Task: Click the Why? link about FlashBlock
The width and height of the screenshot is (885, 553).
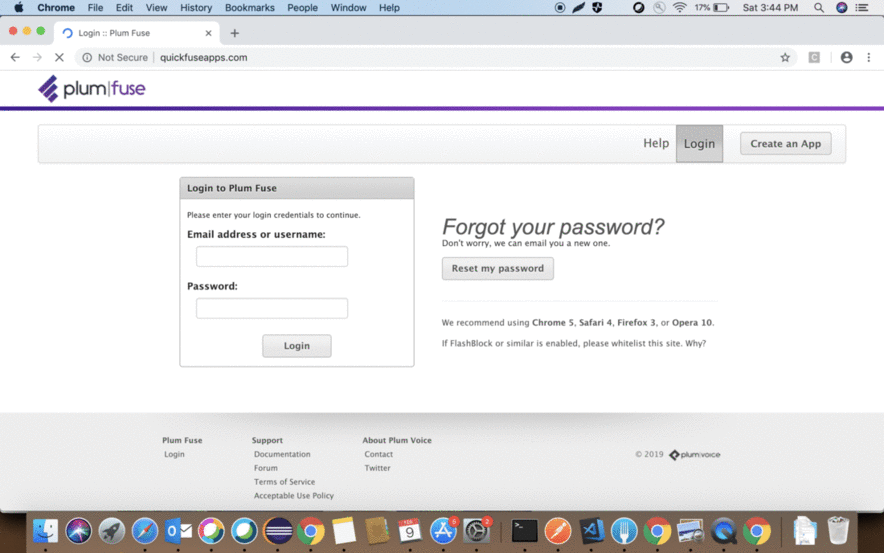Action: 695,343
